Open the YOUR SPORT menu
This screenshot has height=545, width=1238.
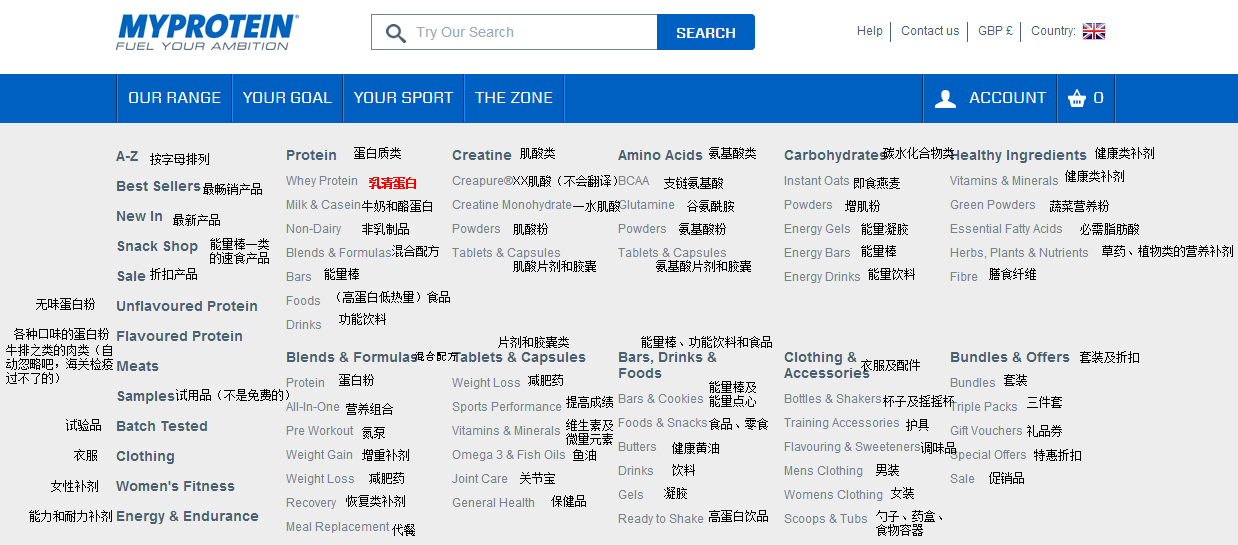[x=403, y=98]
